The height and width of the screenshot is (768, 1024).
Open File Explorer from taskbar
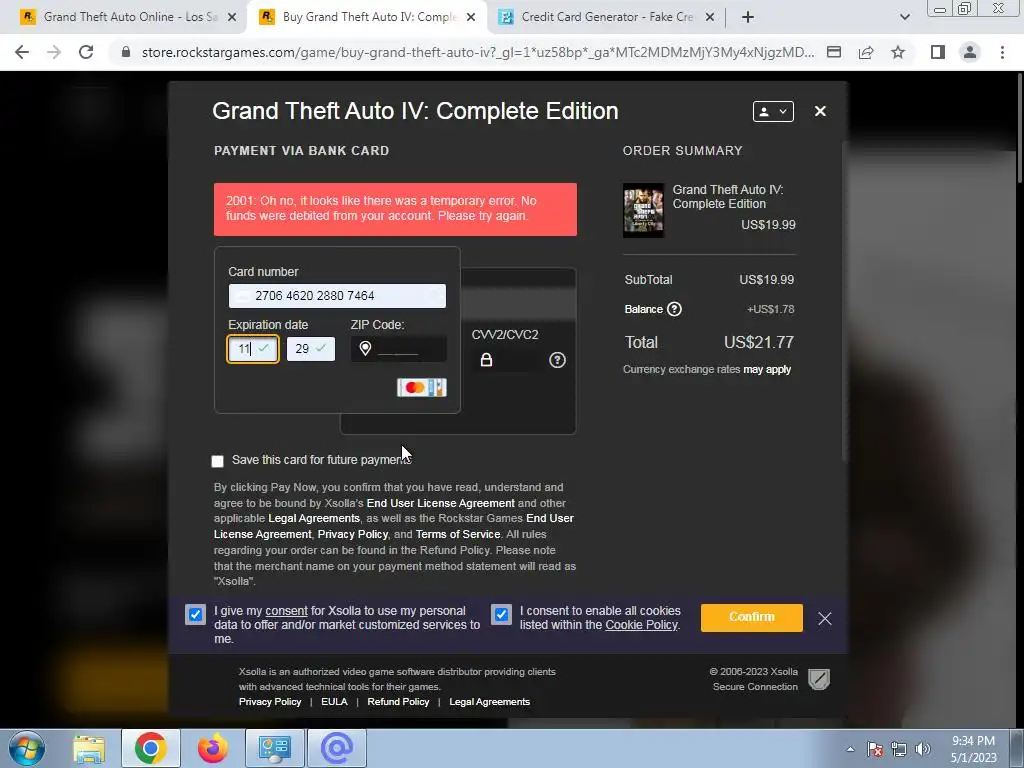click(x=89, y=748)
